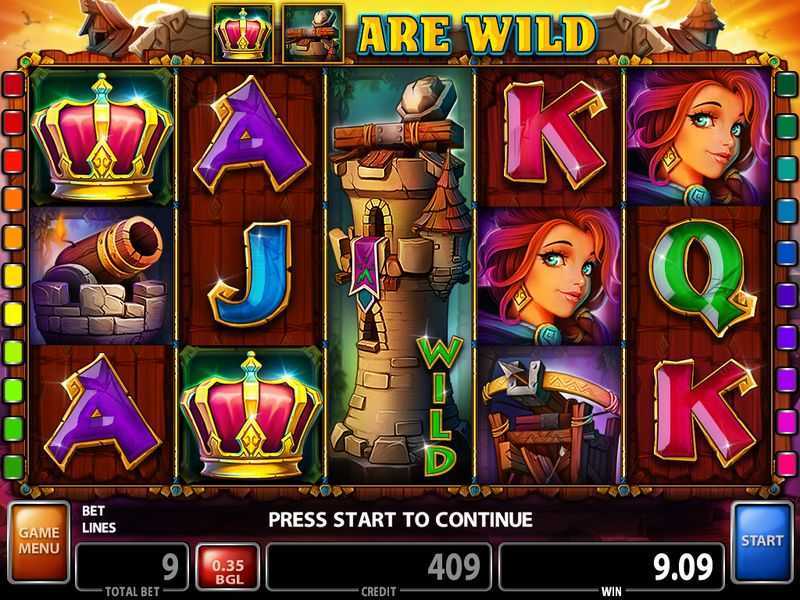The height and width of the screenshot is (600, 800).
Task: Click the catapult icon in the header
Action: 313,34
